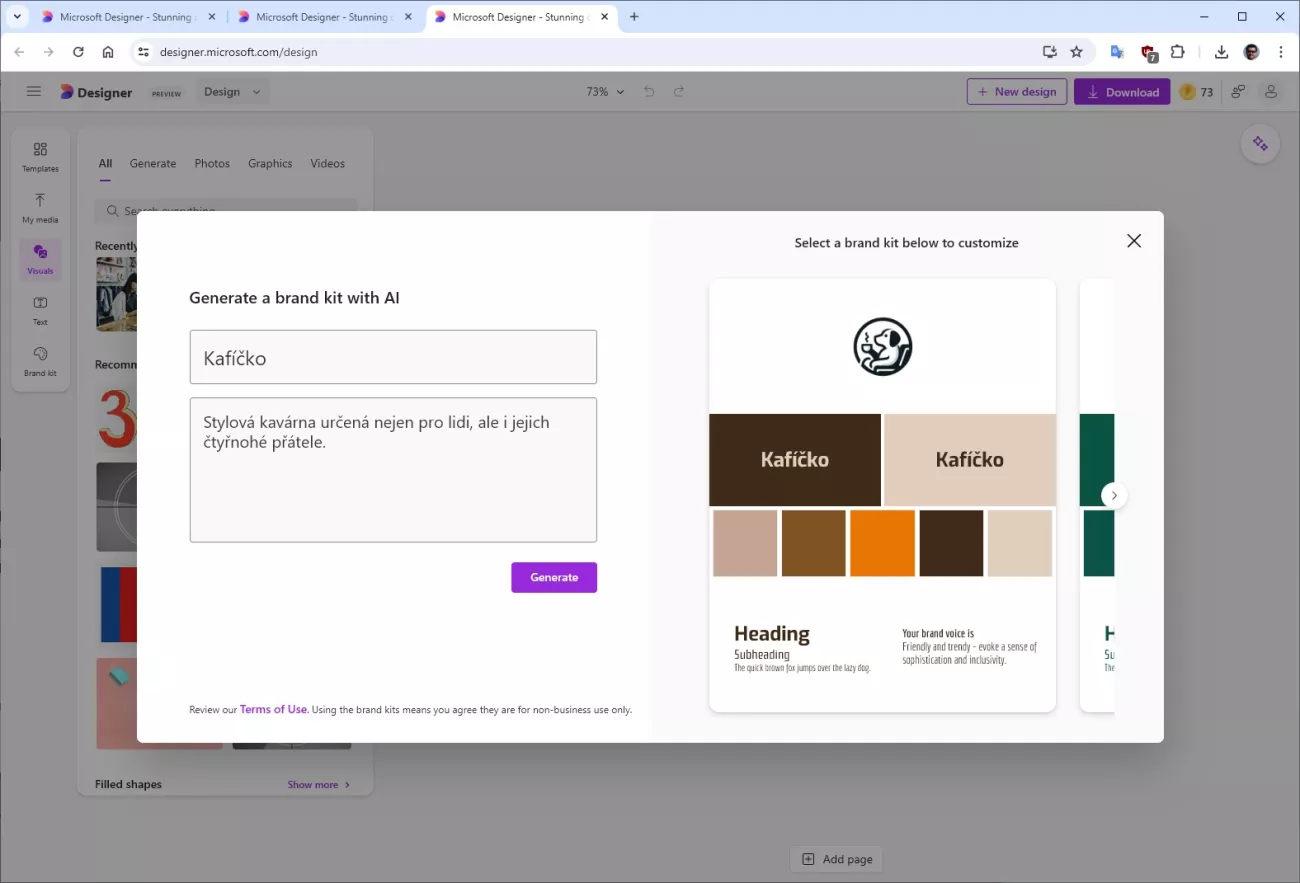The width and height of the screenshot is (1300, 883).
Task: Open the Brand kit sidebar icon
Action: click(40, 361)
